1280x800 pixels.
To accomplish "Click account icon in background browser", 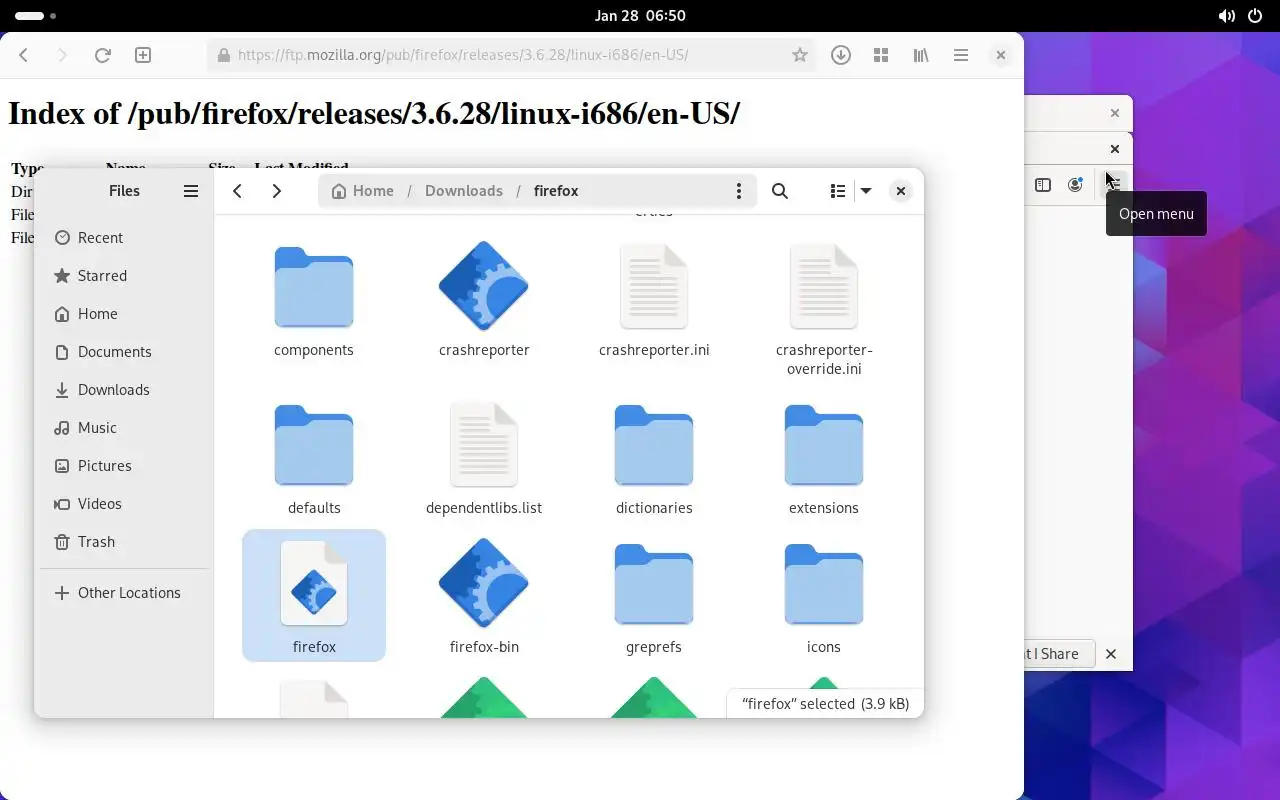I will pyautogui.click(x=1075, y=185).
